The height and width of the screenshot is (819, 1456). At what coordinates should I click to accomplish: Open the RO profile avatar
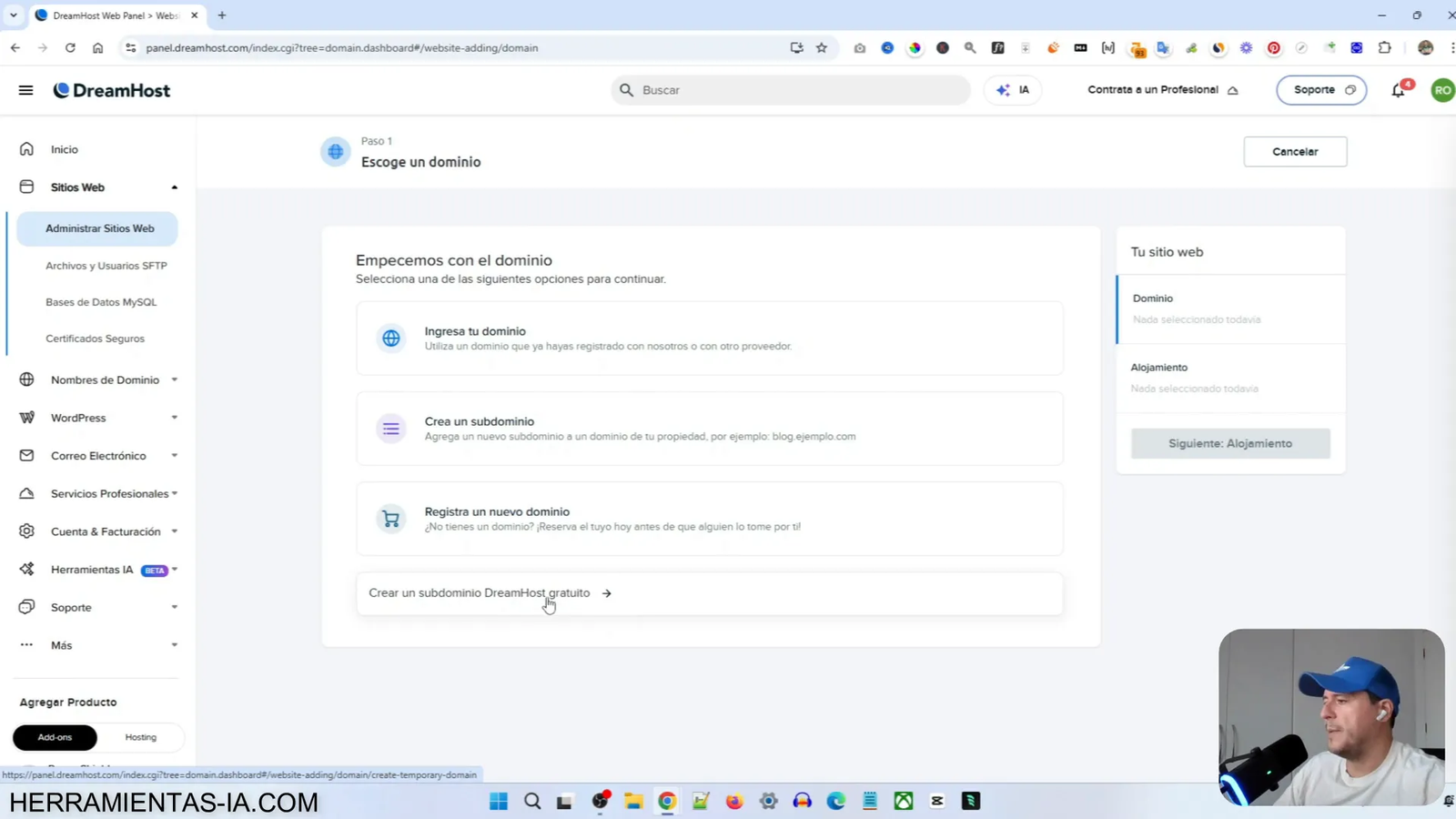(1442, 89)
